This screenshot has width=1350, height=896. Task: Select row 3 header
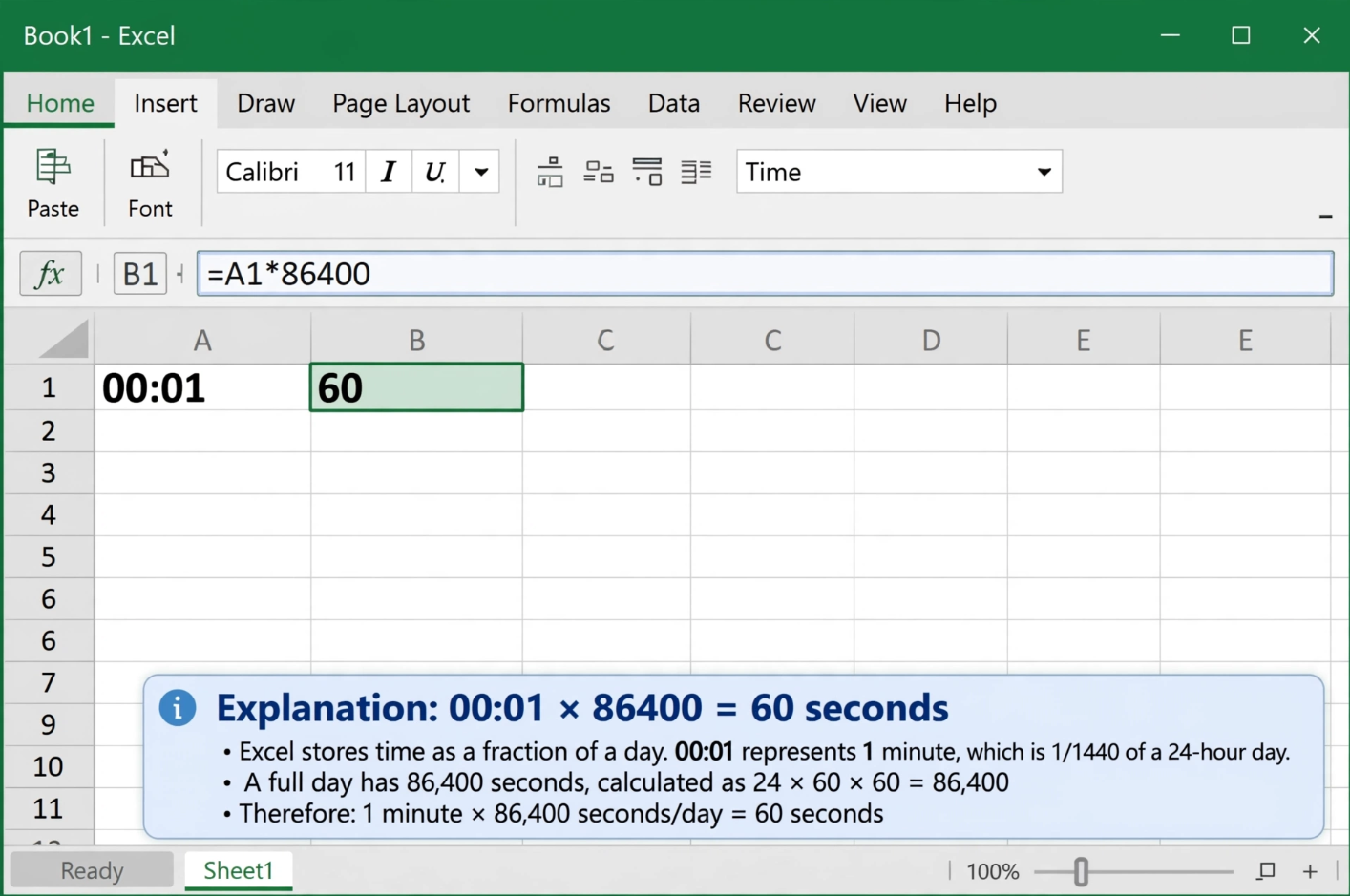tap(49, 473)
